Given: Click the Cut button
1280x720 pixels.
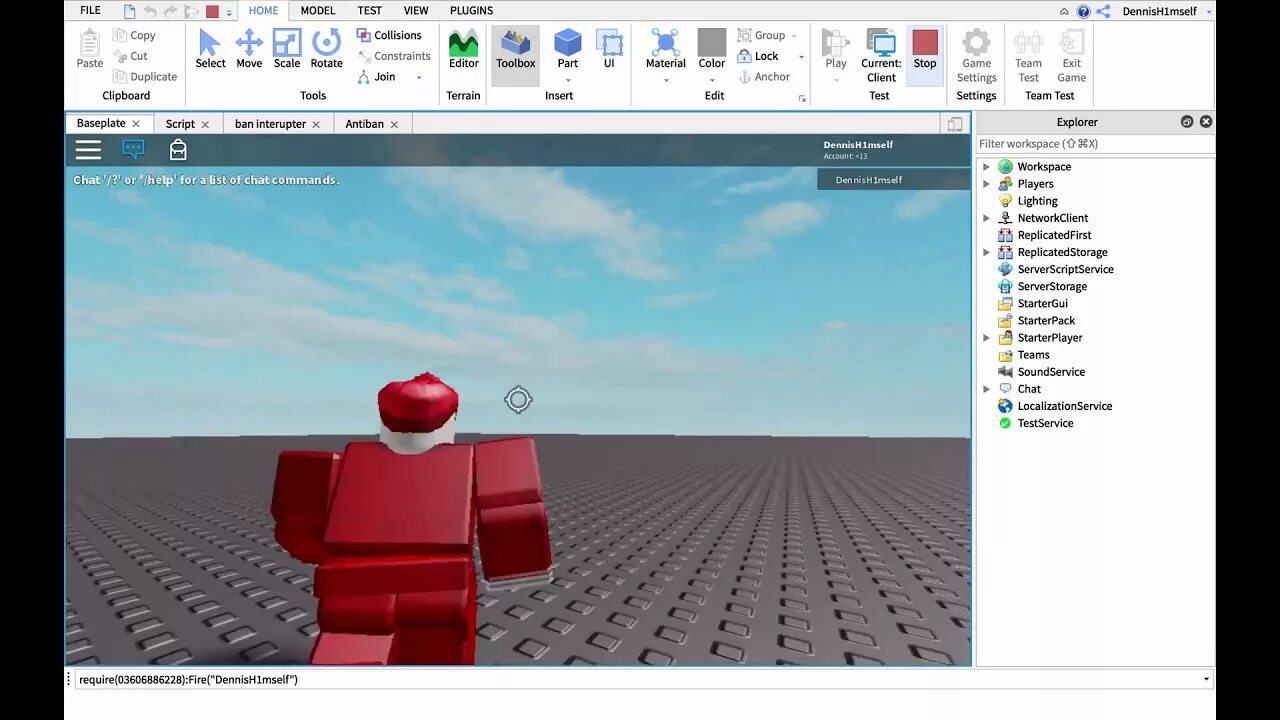Looking at the screenshot, I should coord(131,56).
